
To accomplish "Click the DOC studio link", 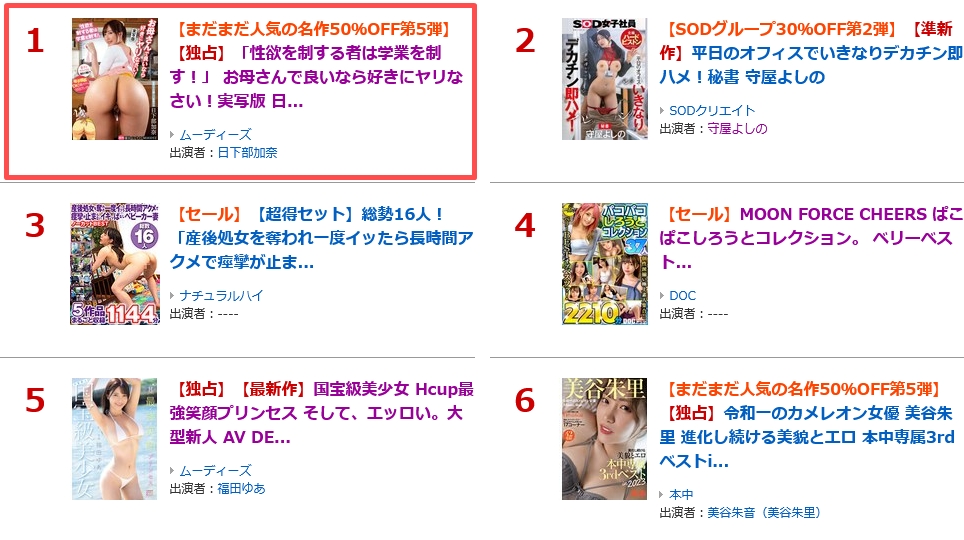I will point(682,295).
